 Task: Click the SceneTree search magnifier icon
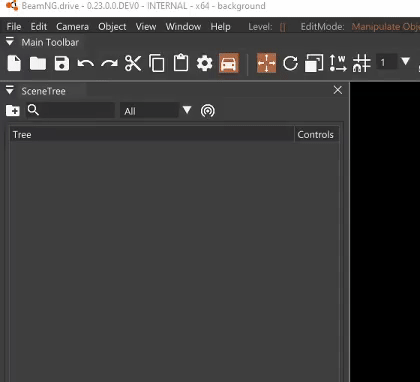33,110
